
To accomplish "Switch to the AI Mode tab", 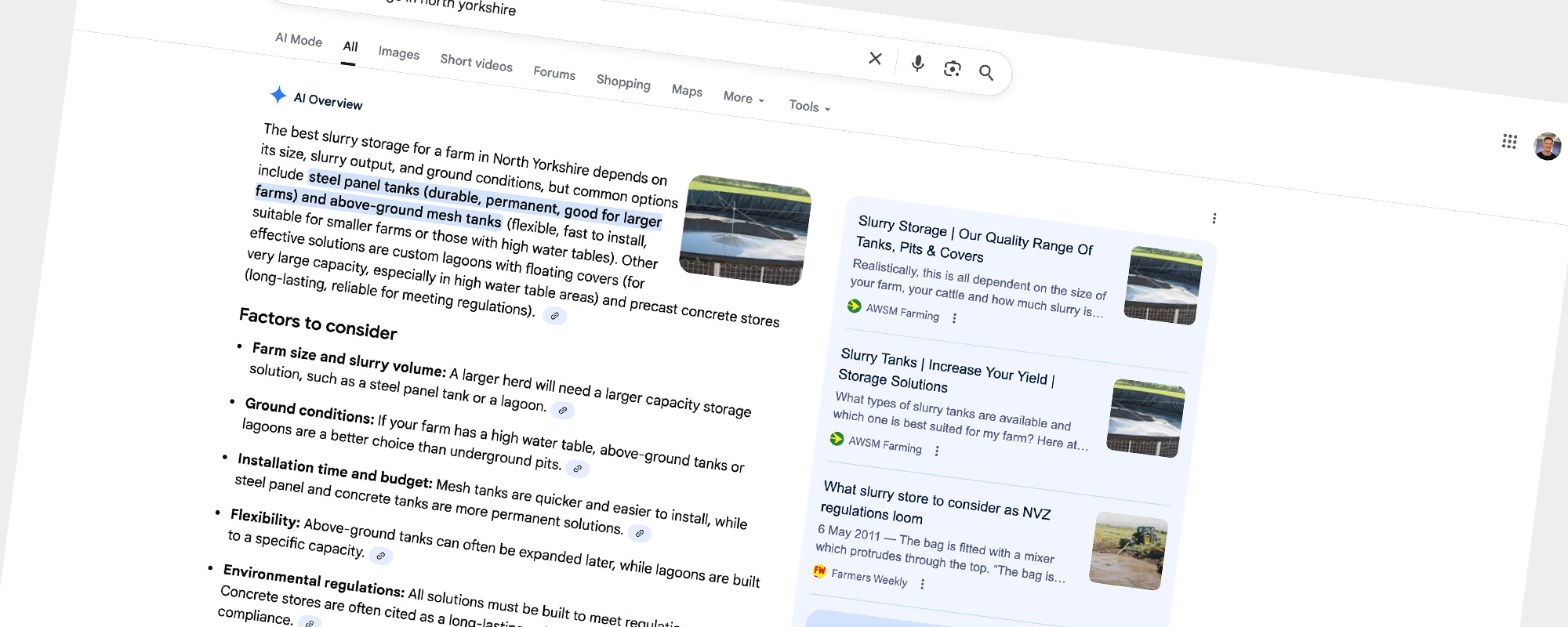I will [x=299, y=39].
